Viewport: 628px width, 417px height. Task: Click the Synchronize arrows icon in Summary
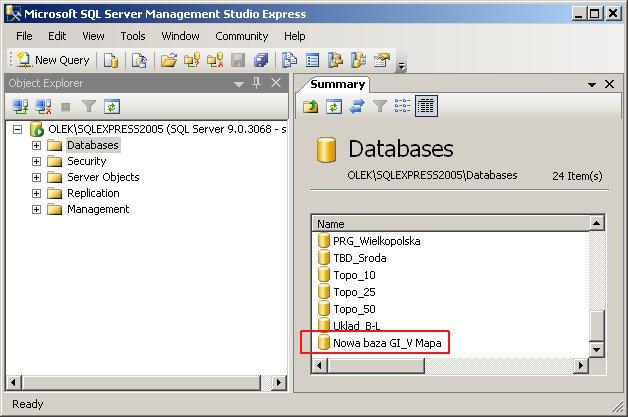pyautogui.click(x=357, y=106)
